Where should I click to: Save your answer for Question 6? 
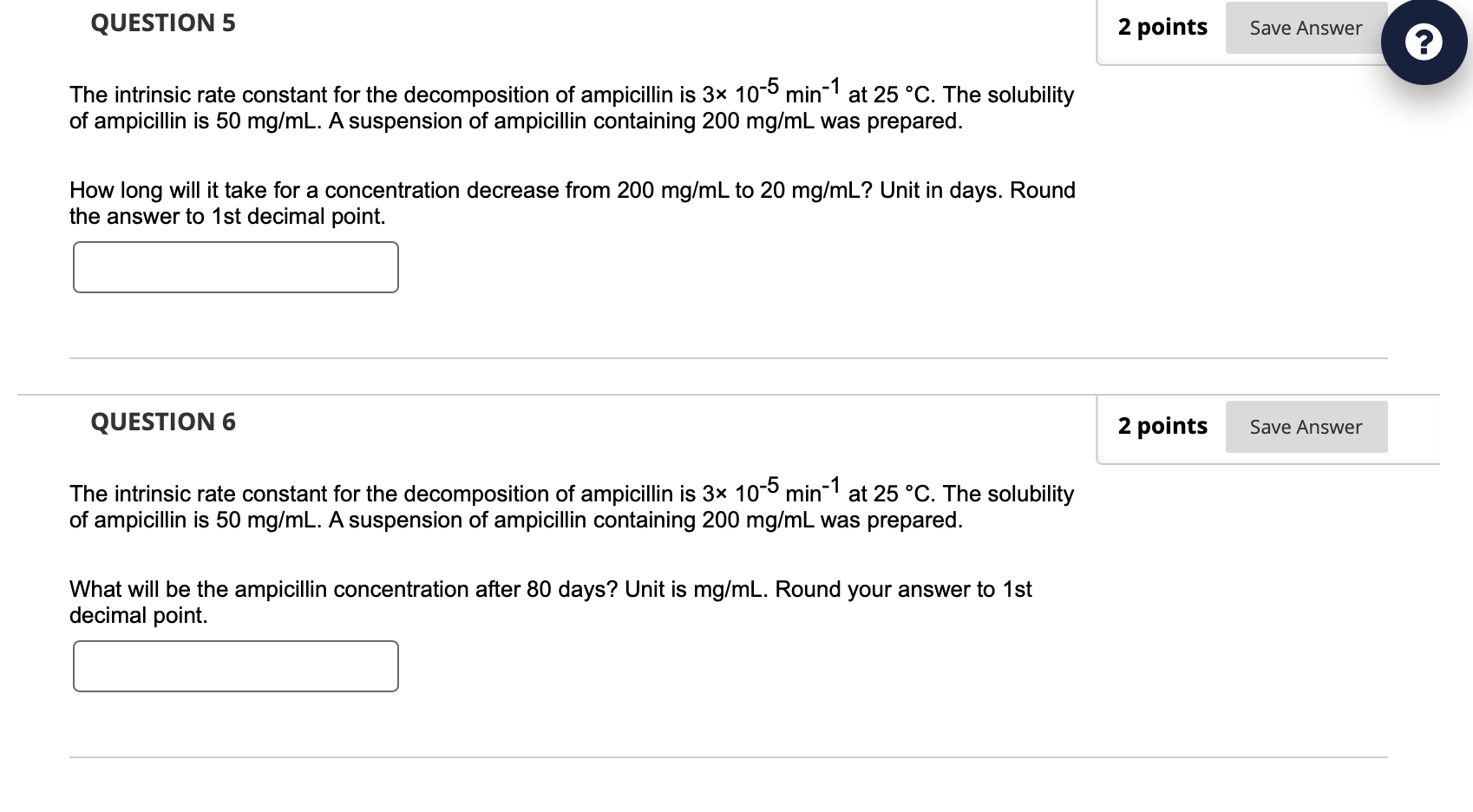pos(1306,426)
